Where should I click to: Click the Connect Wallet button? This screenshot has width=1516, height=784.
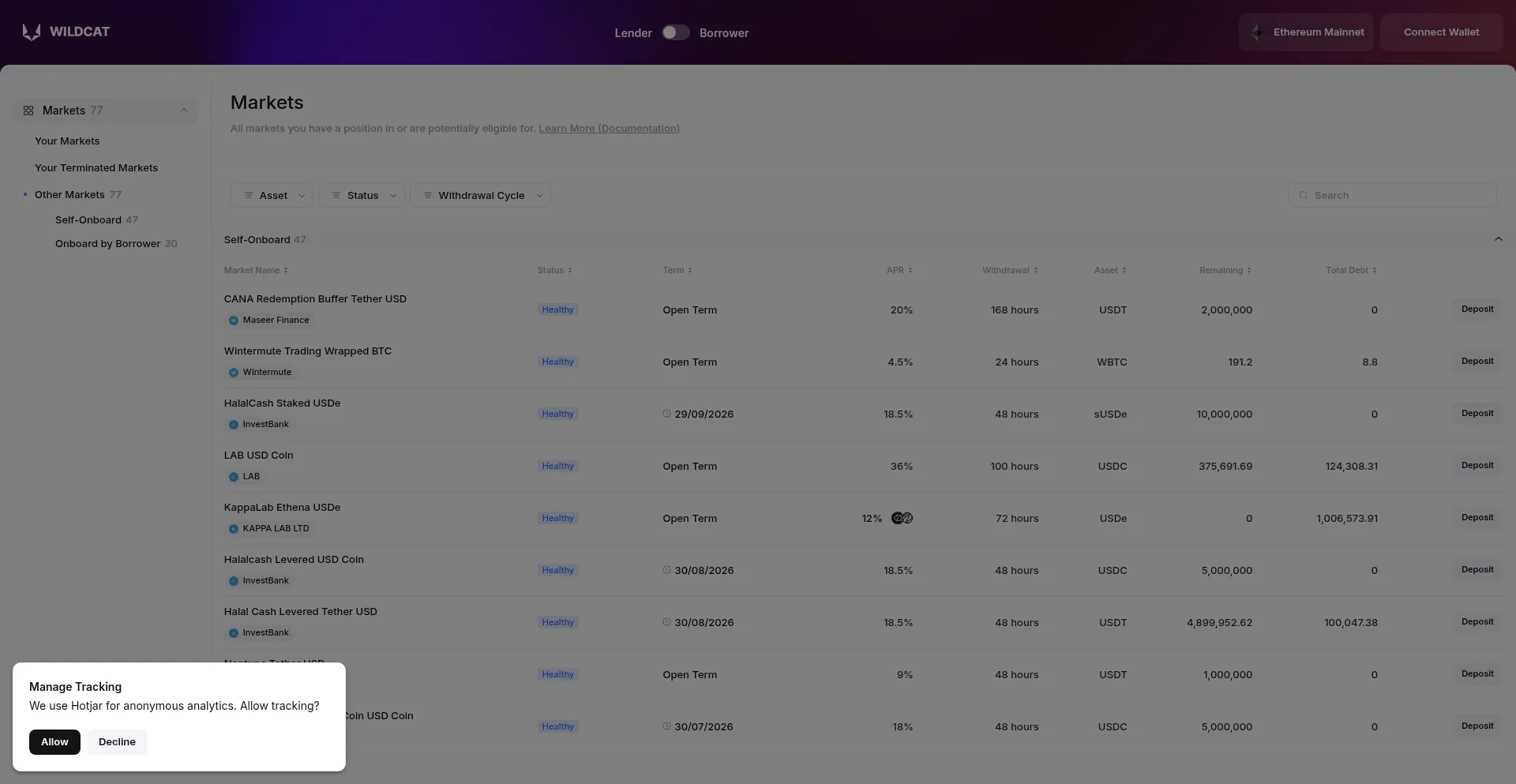coord(1441,32)
